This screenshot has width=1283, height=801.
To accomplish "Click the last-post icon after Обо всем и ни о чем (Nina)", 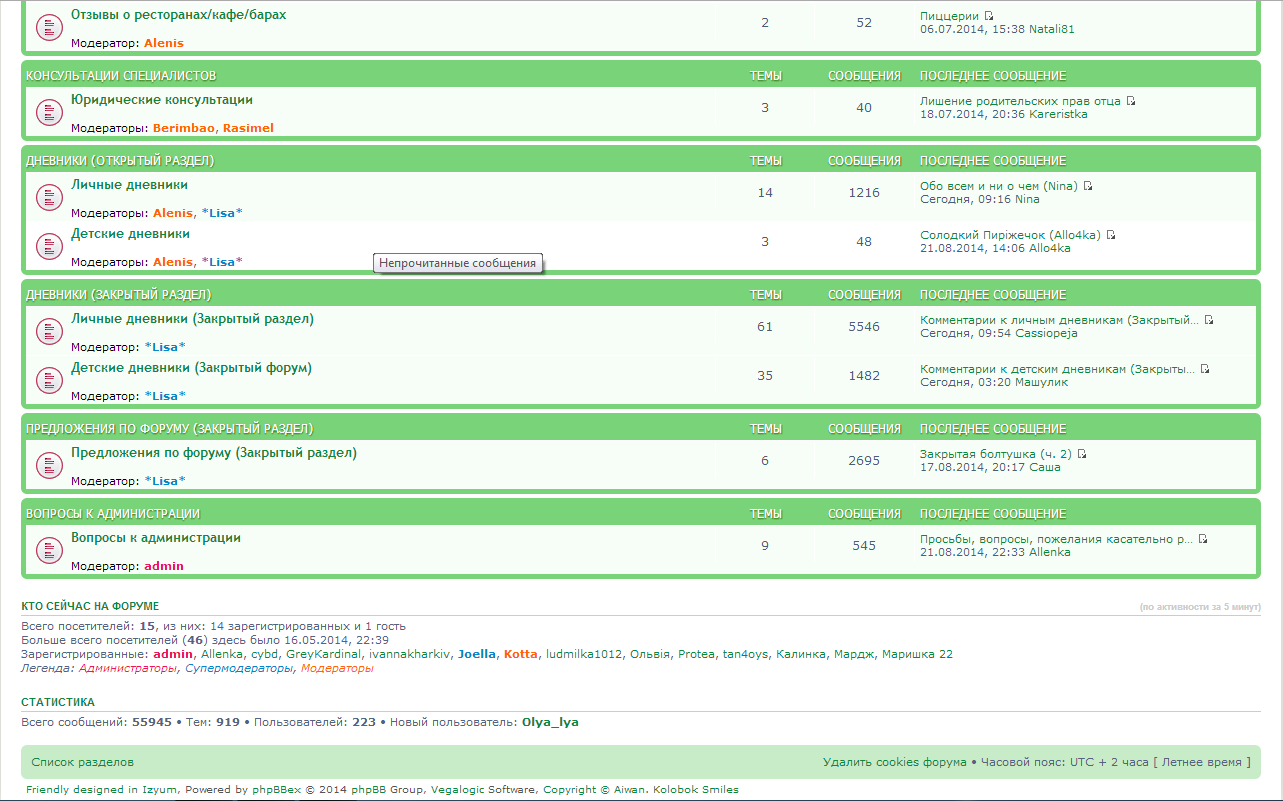I will click(x=1087, y=186).
